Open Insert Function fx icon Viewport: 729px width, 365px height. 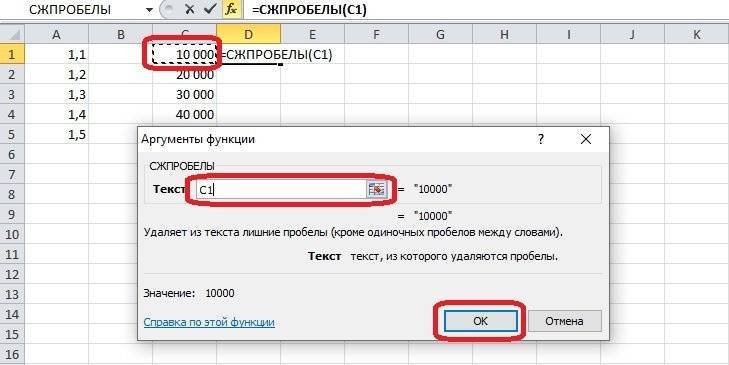231,9
